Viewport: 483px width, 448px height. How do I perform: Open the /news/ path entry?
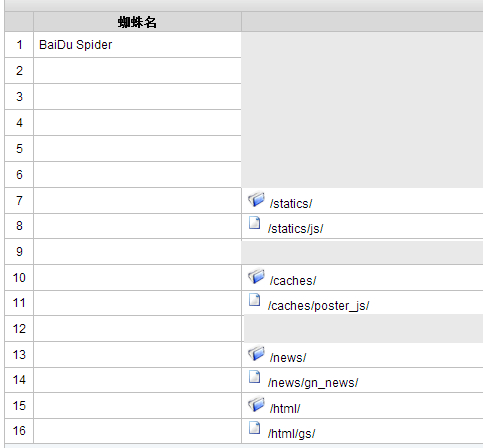point(288,358)
